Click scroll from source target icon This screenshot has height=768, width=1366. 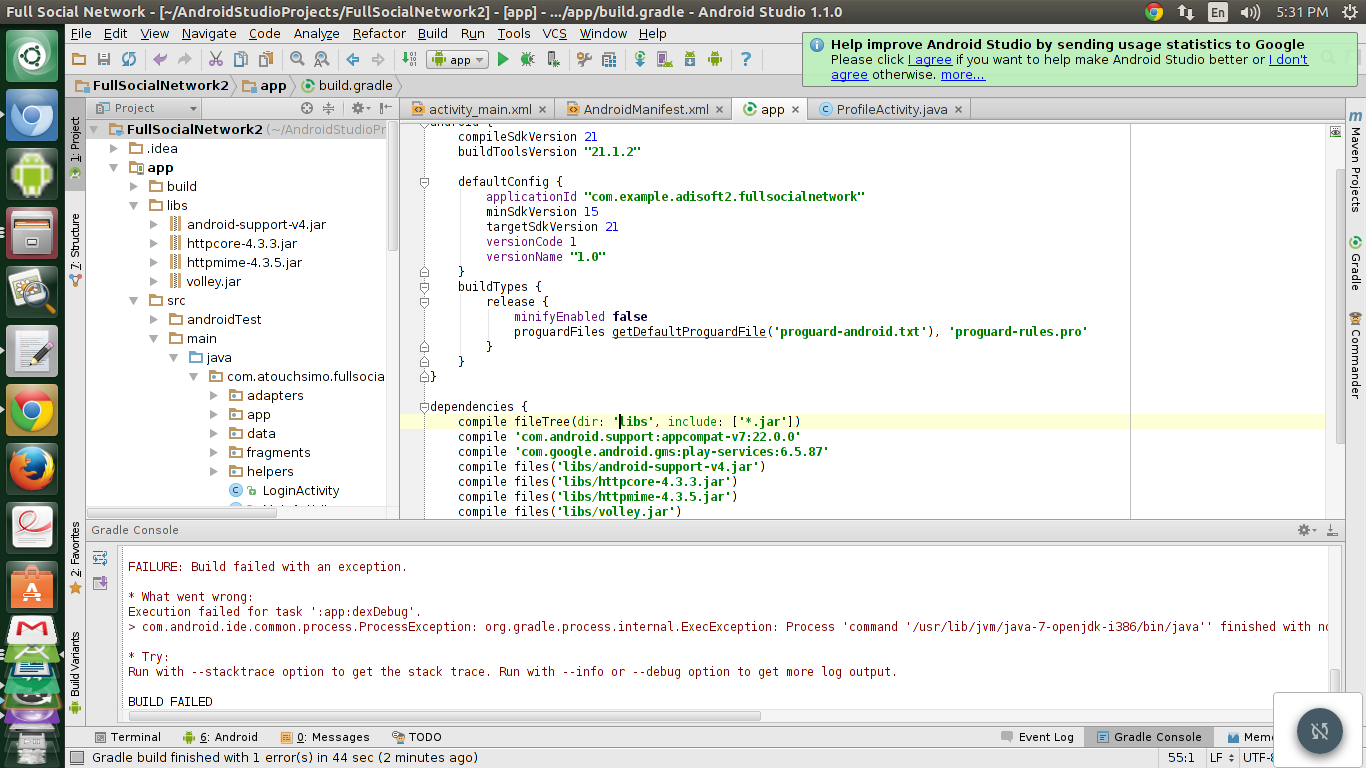307,108
